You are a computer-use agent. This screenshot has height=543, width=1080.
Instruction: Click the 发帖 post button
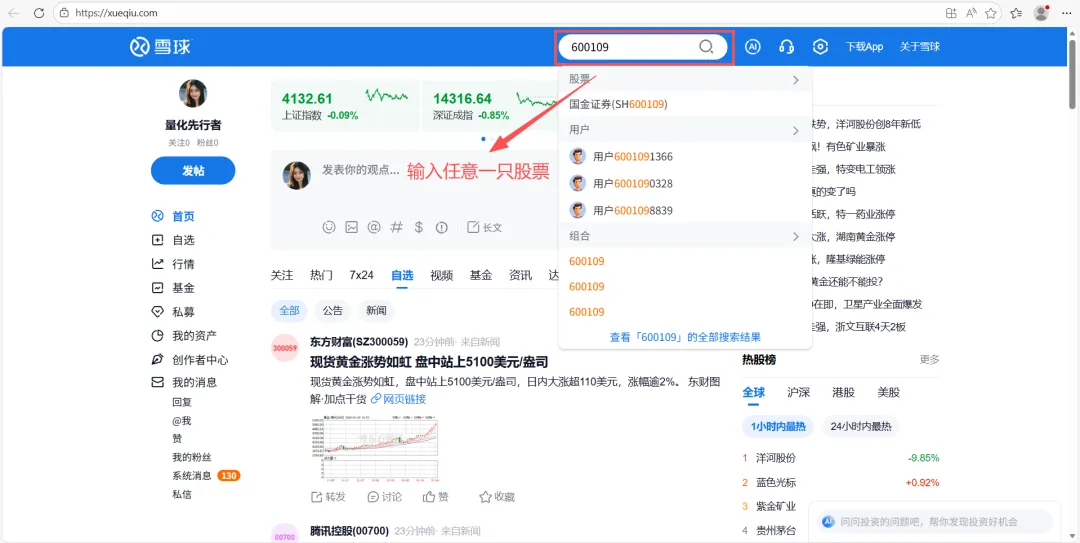pos(193,171)
